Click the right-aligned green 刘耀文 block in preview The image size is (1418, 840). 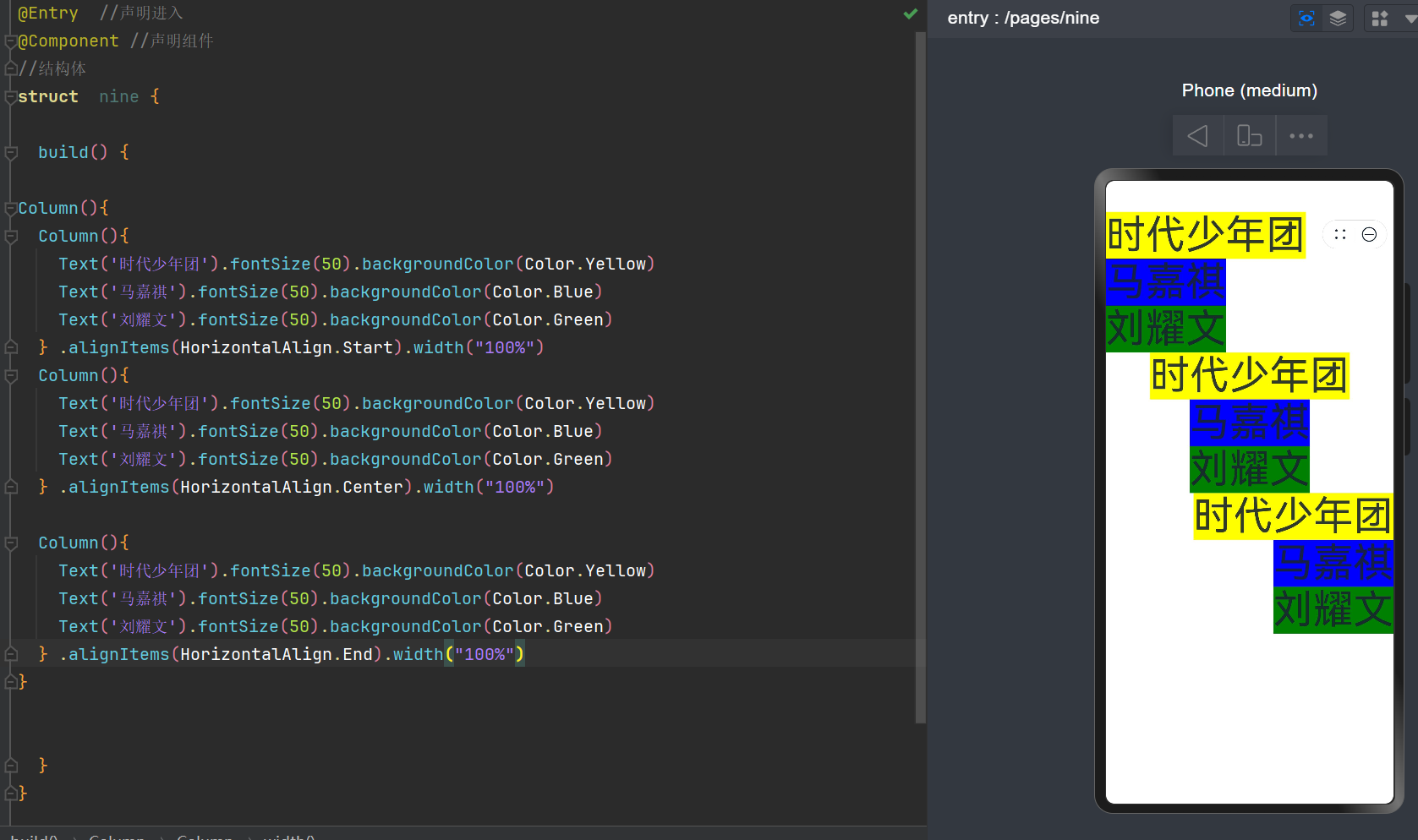tap(1333, 610)
